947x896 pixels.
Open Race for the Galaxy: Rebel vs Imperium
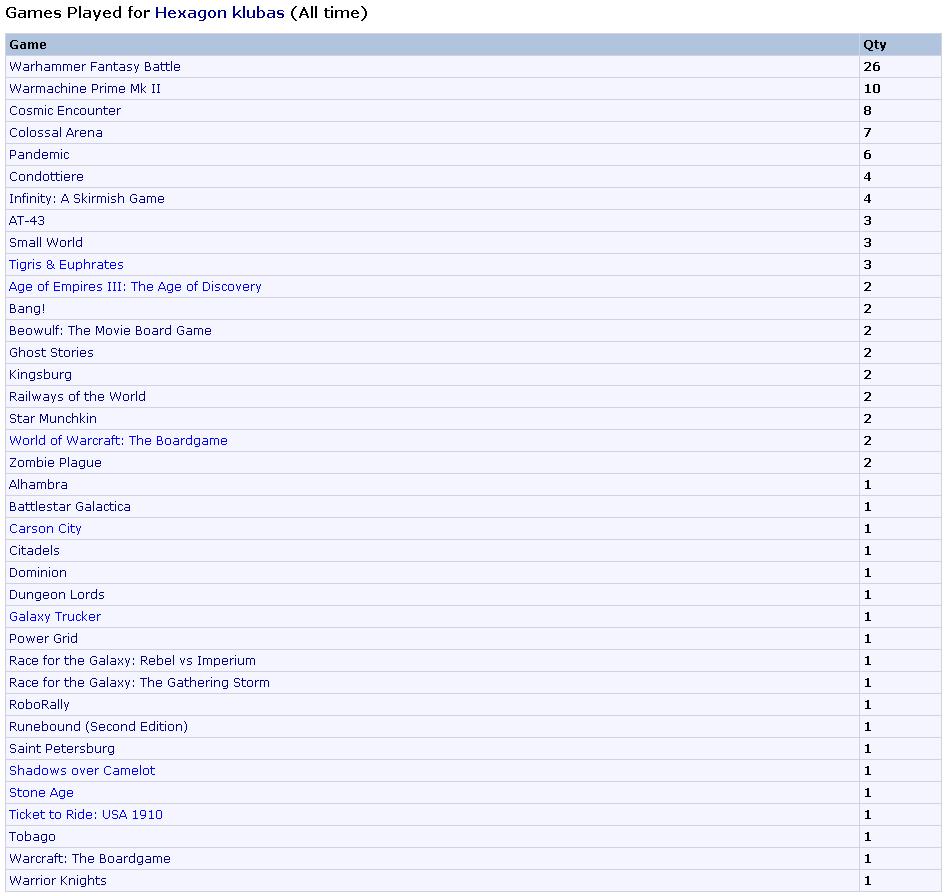click(x=132, y=661)
